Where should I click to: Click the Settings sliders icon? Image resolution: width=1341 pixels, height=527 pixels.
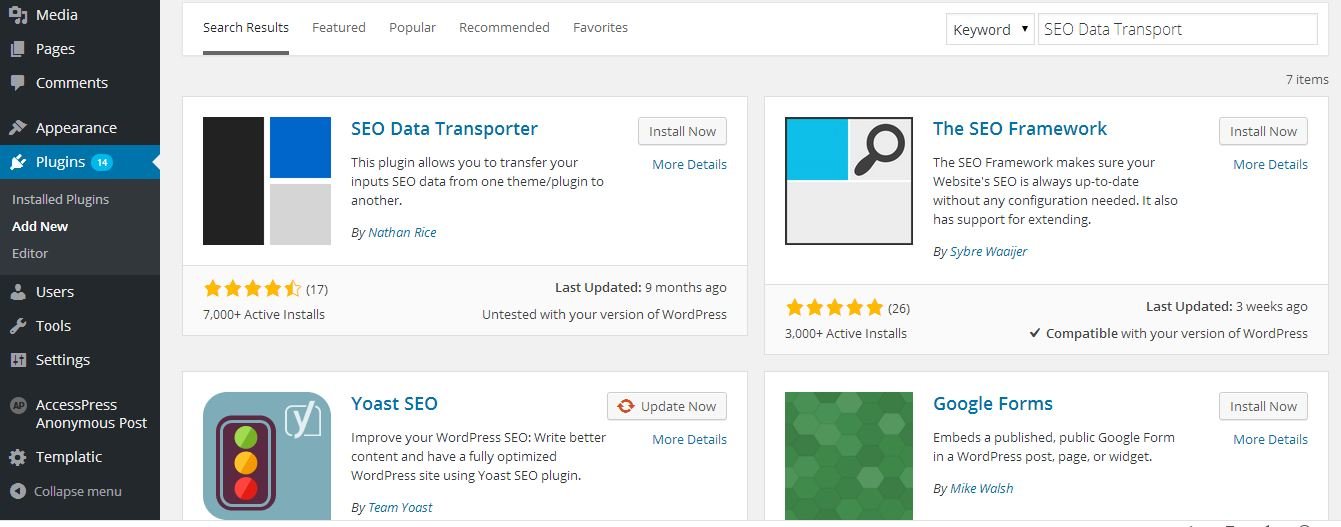(x=18, y=360)
